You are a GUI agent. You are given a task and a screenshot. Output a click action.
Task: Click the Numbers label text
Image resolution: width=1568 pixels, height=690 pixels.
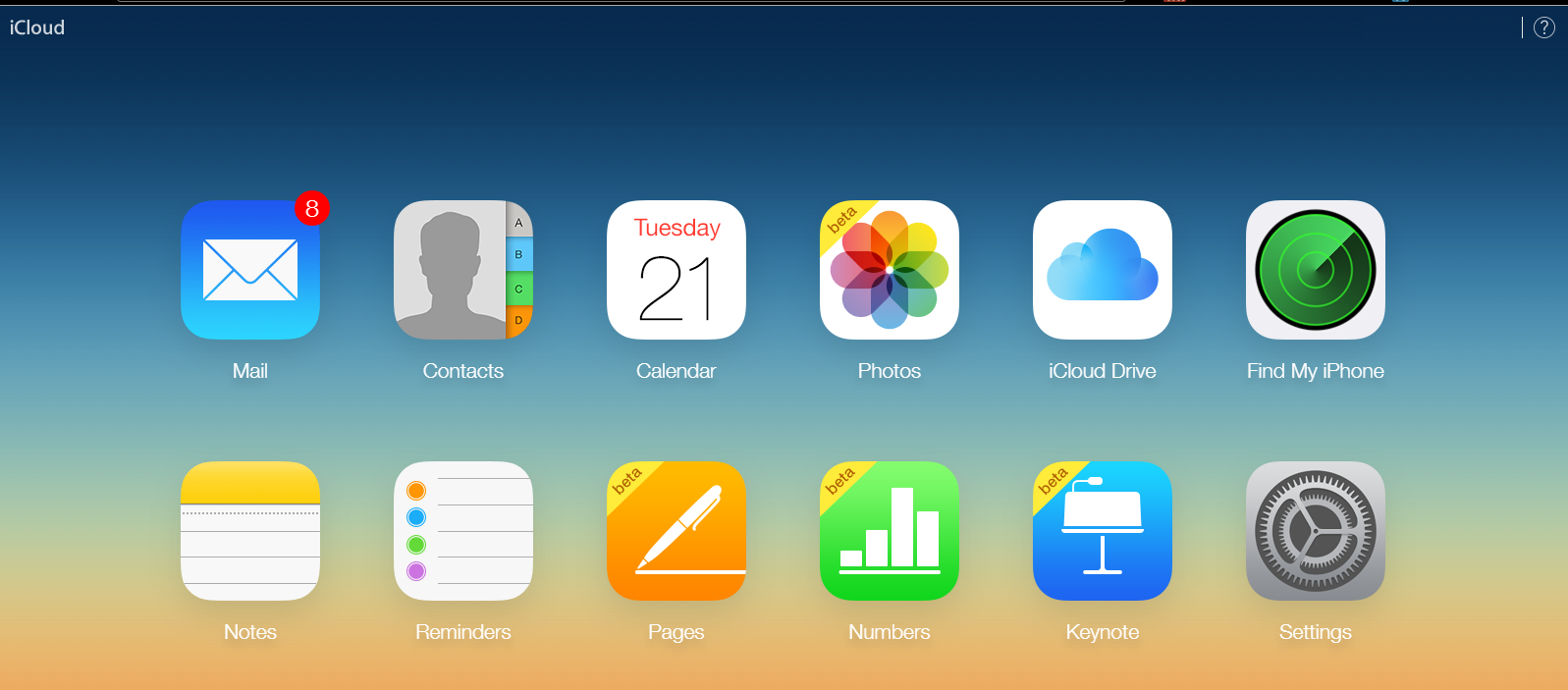[x=890, y=632]
